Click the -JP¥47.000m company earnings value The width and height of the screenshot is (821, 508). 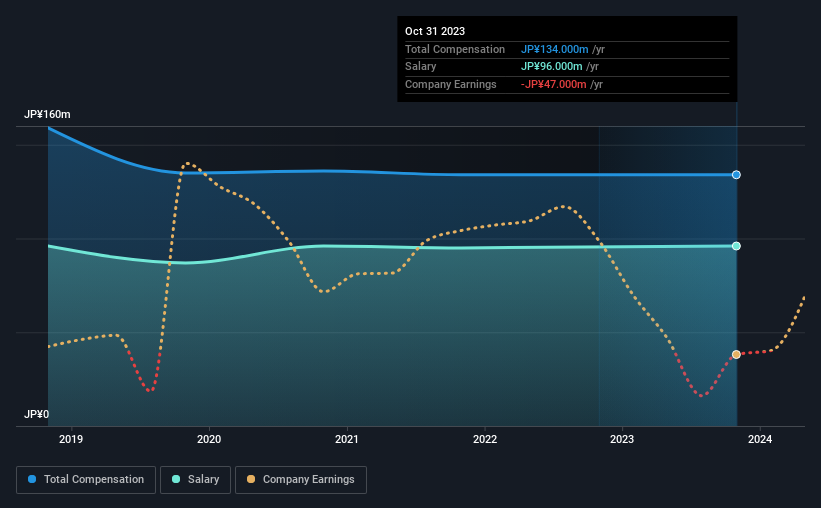click(553, 84)
